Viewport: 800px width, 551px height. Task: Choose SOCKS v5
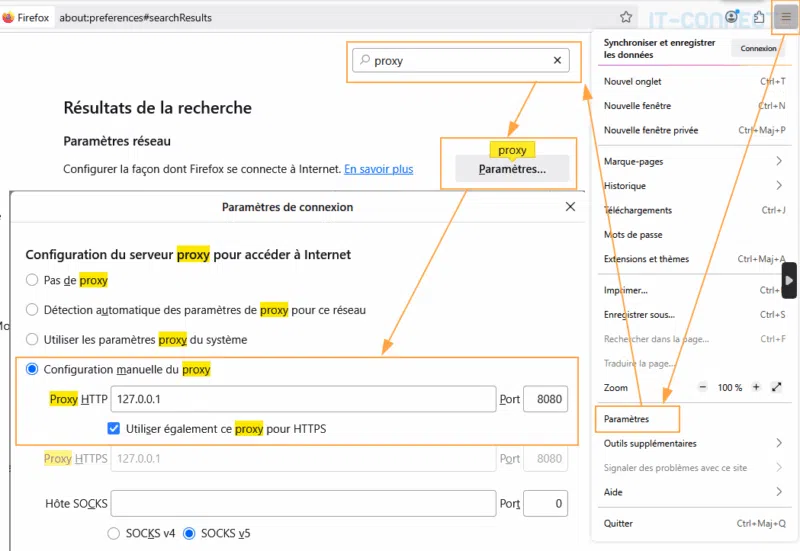(x=189, y=533)
